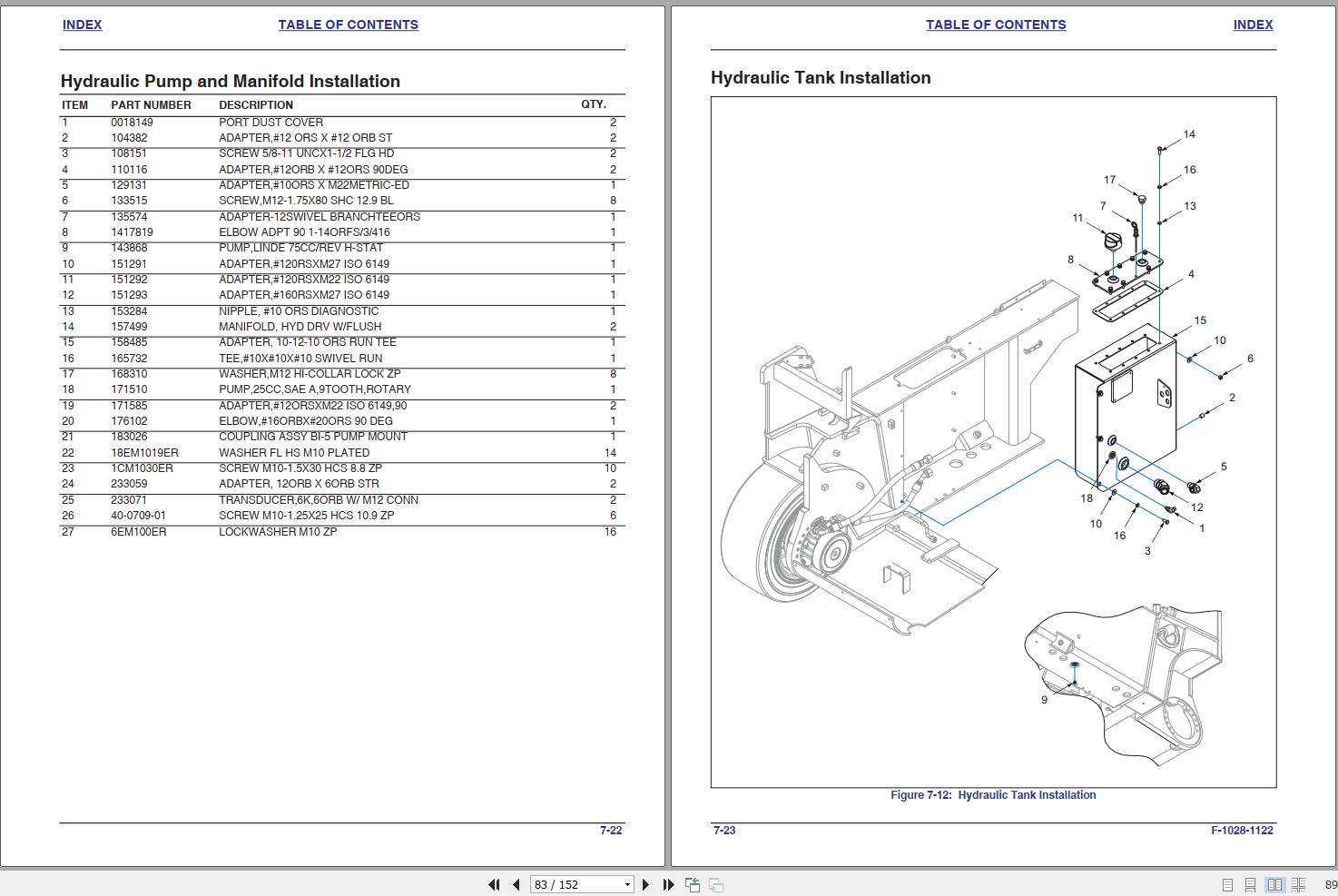
Task: Select two-page facing view
Action: pyautogui.click(x=1274, y=885)
